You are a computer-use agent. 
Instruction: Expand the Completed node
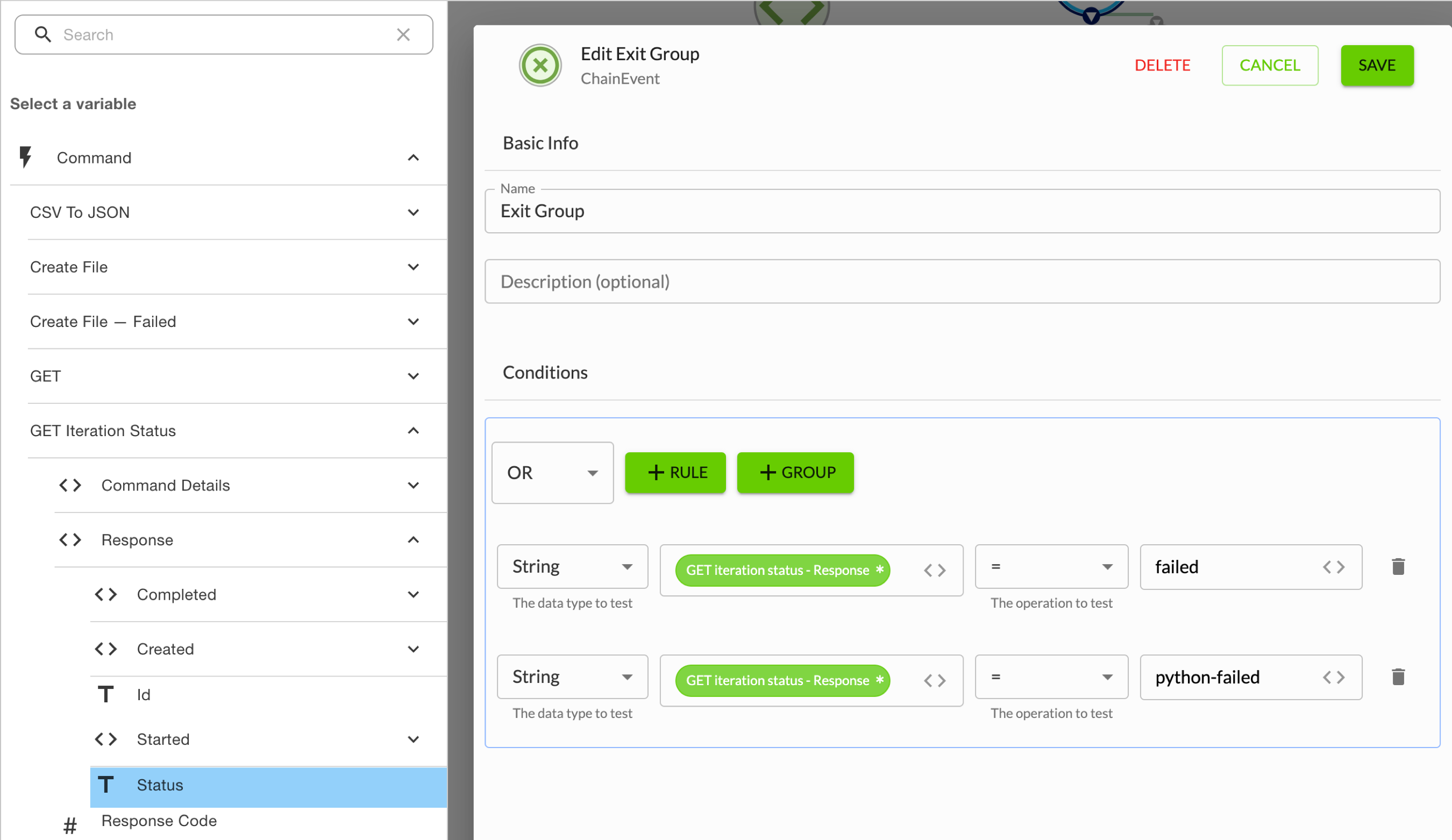pos(413,594)
